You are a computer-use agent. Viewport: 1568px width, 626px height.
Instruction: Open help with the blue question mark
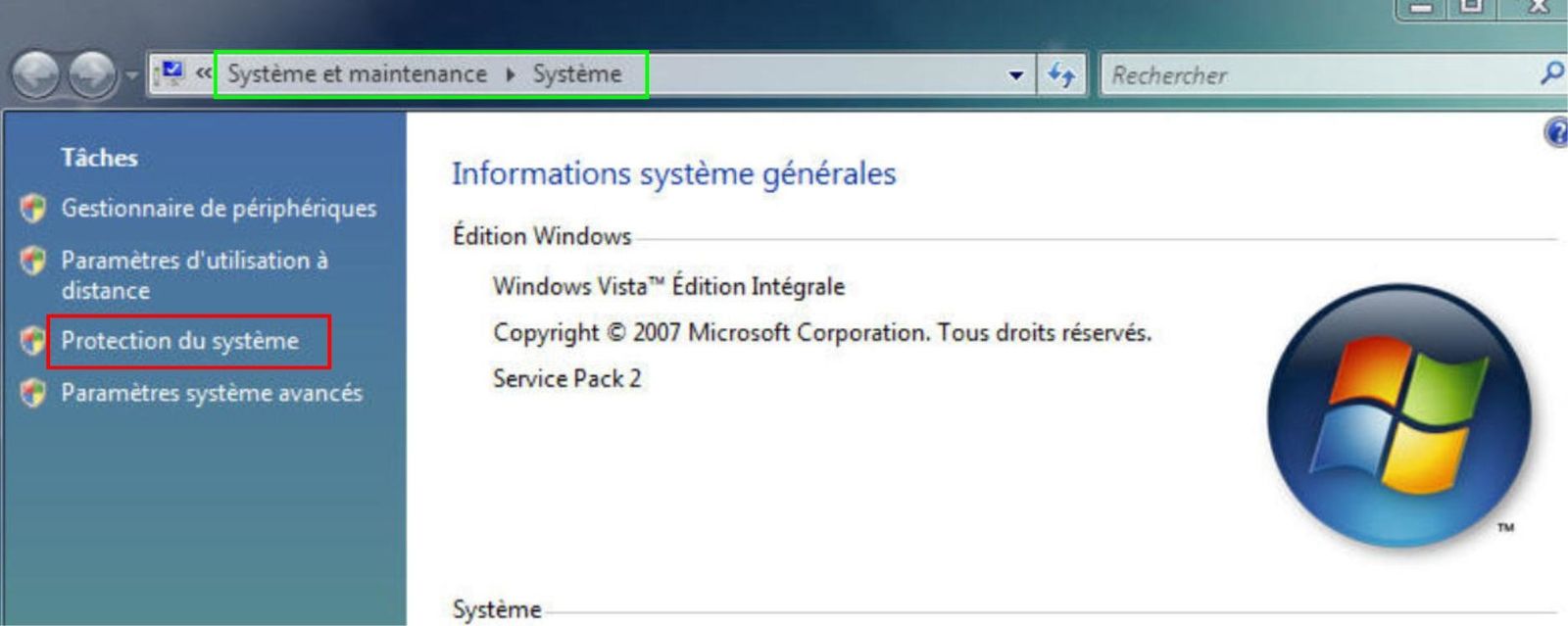1556,132
